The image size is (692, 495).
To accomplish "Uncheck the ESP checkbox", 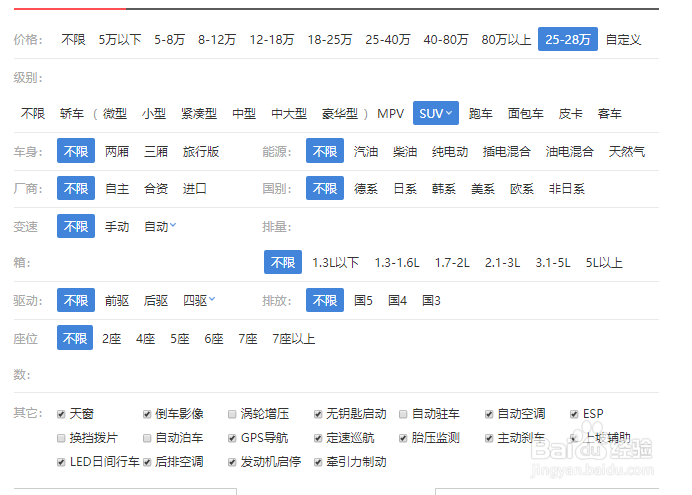I will coord(574,414).
